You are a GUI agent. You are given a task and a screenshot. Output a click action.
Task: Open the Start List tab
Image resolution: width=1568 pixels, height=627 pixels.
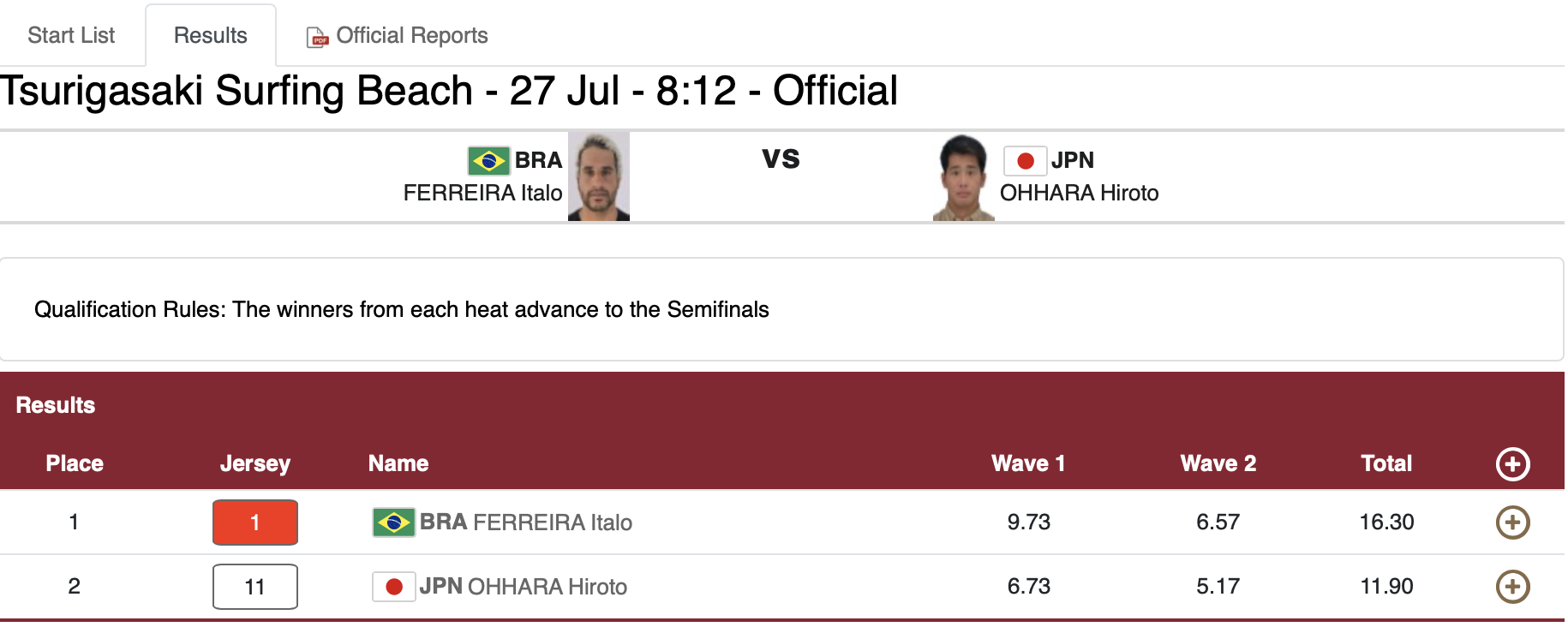(71, 35)
